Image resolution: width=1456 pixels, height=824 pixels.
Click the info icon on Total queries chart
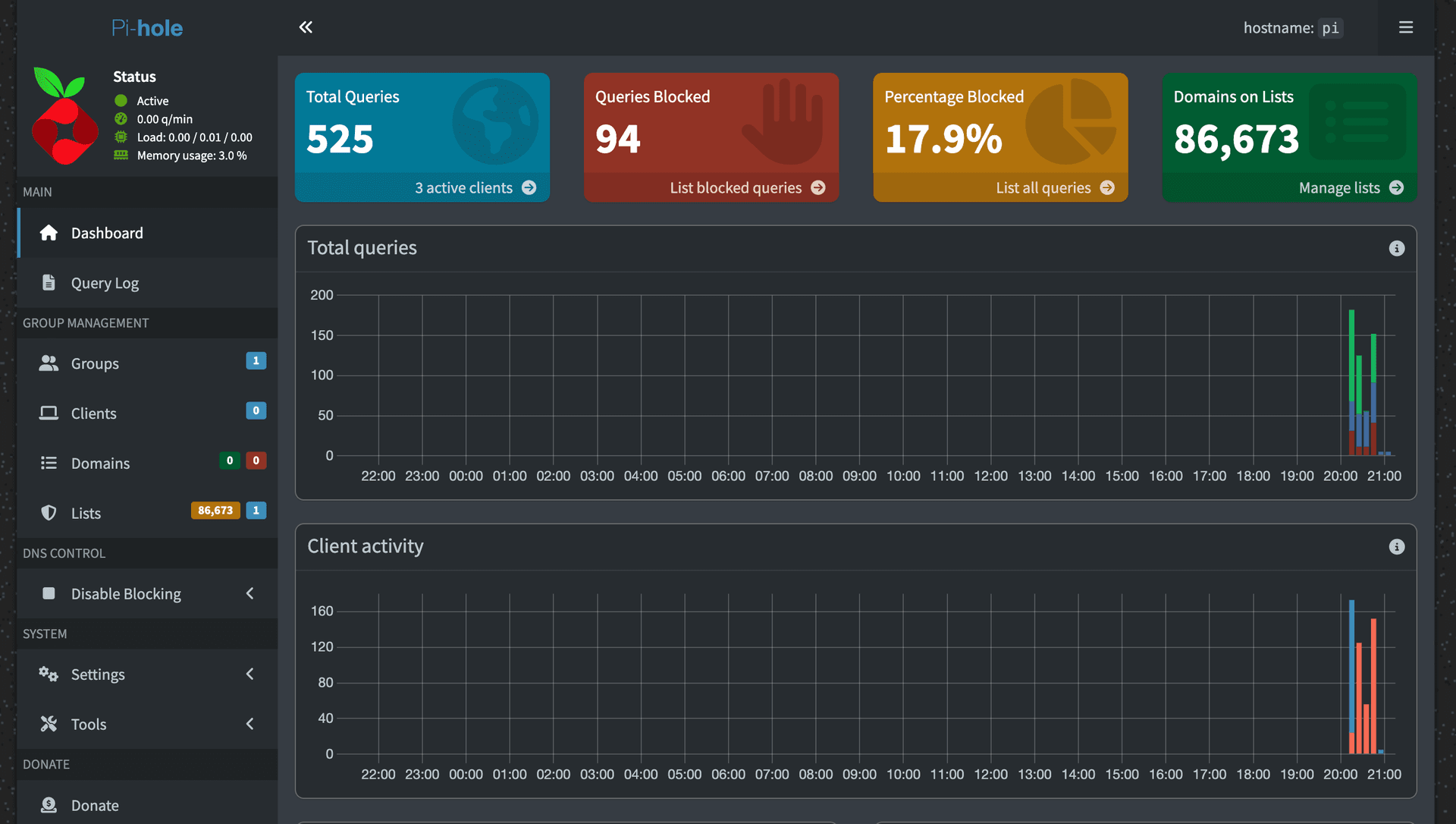1398,247
